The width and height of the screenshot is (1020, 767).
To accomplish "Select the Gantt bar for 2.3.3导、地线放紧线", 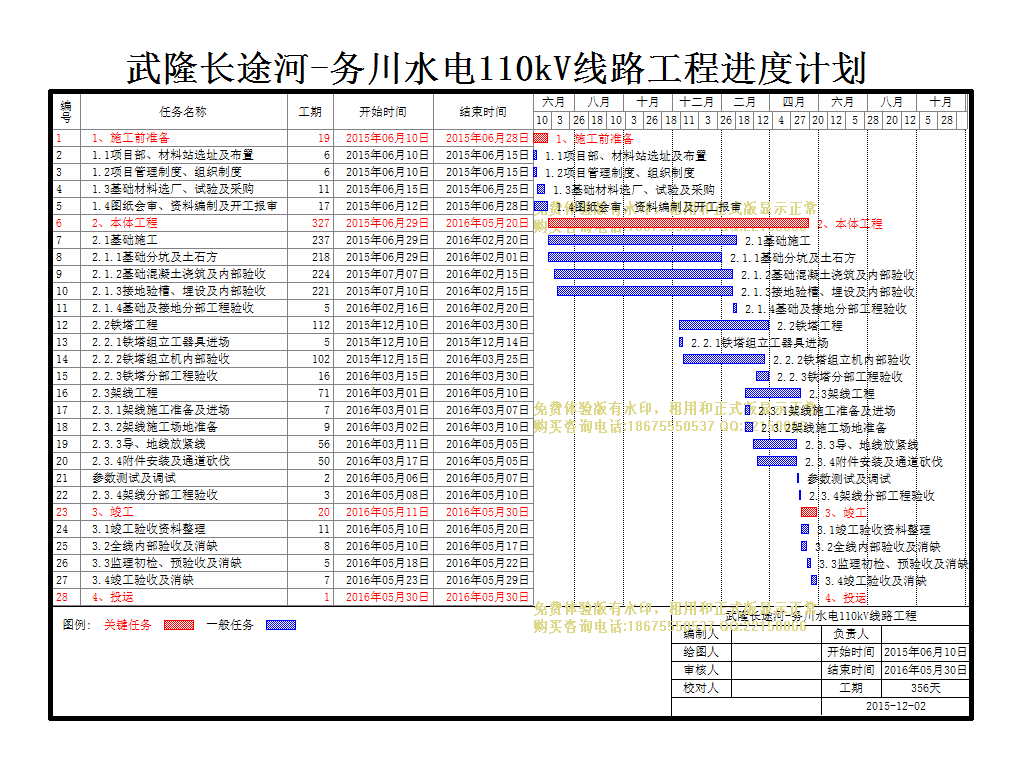I will point(775,444).
